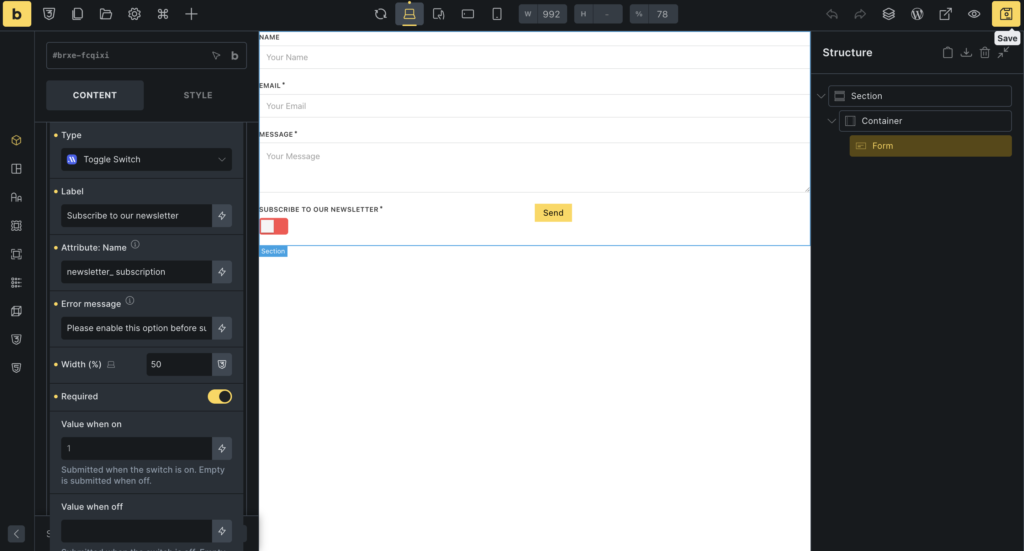This screenshot has height=551, width=1024.
Task: Click dynamic data bolt beside Attribute Name field
Action: (x=222, y=272)
